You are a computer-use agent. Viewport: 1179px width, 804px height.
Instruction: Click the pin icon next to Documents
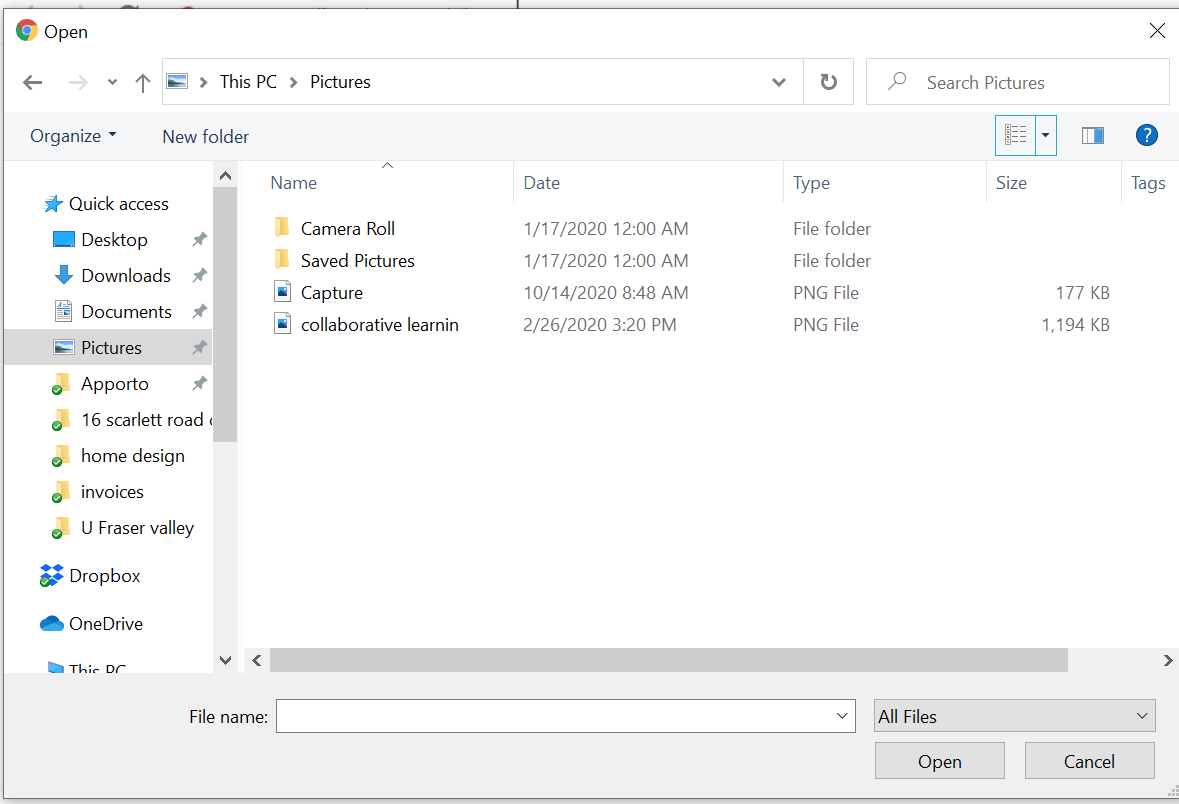[x=199, y=312]
